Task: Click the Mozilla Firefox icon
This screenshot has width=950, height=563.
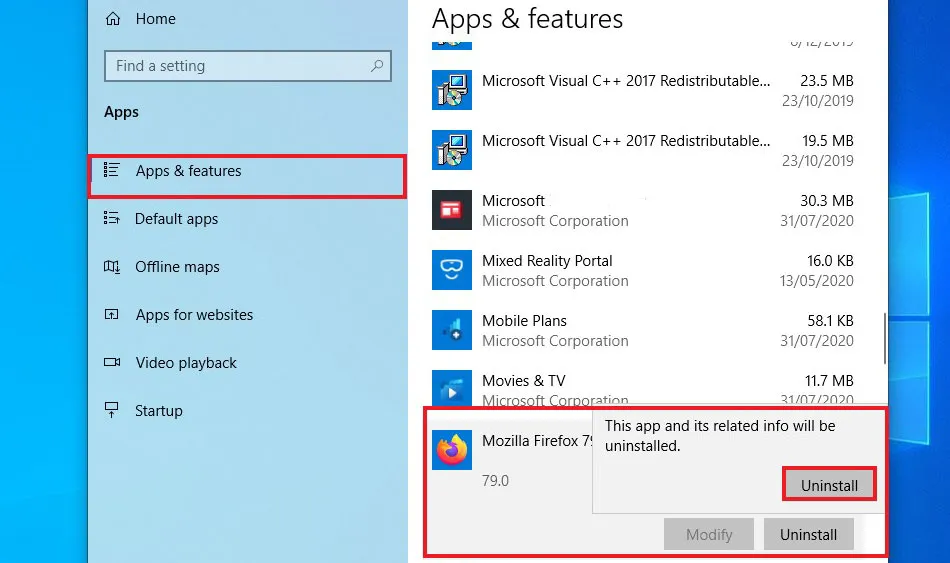Action: (452, 450)
